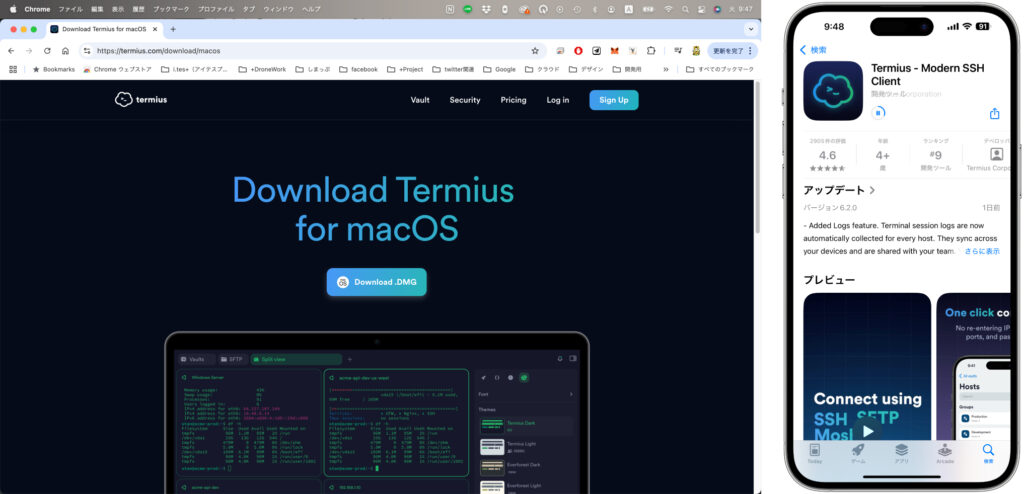Tap the Termius app icon on iPhone
This screenshot has height=494, width=1024.
pos(833,91)
